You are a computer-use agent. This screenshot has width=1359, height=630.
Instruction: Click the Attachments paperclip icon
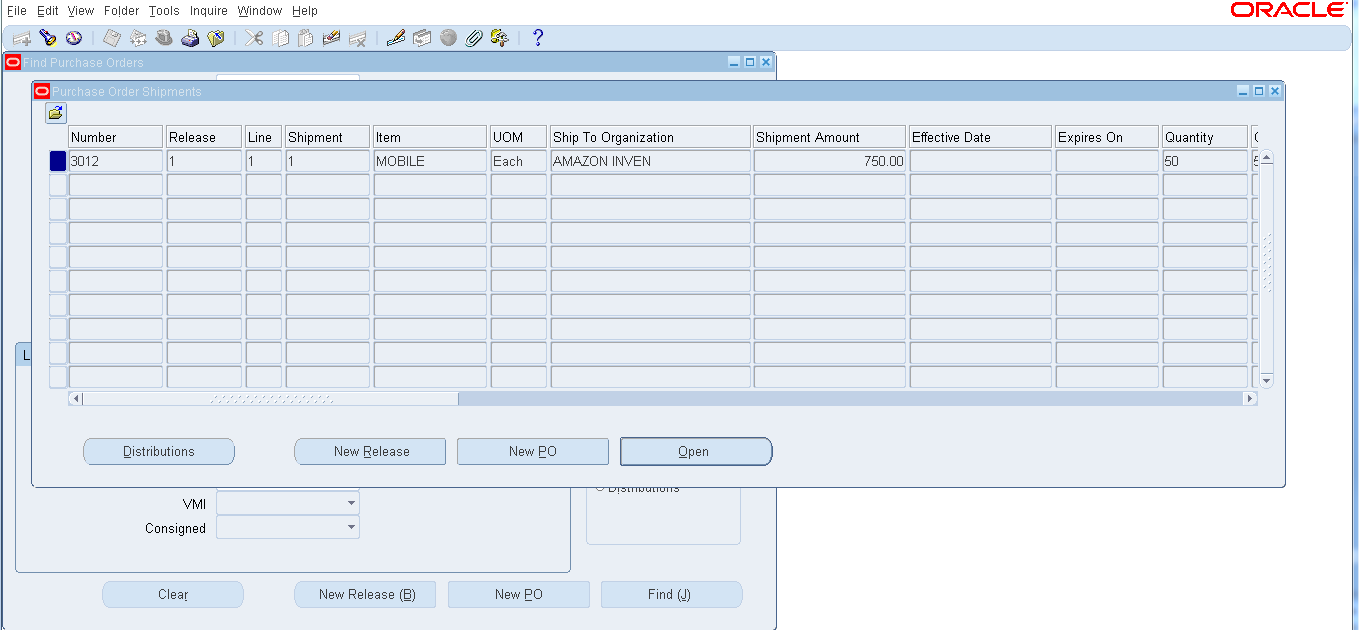474,38
